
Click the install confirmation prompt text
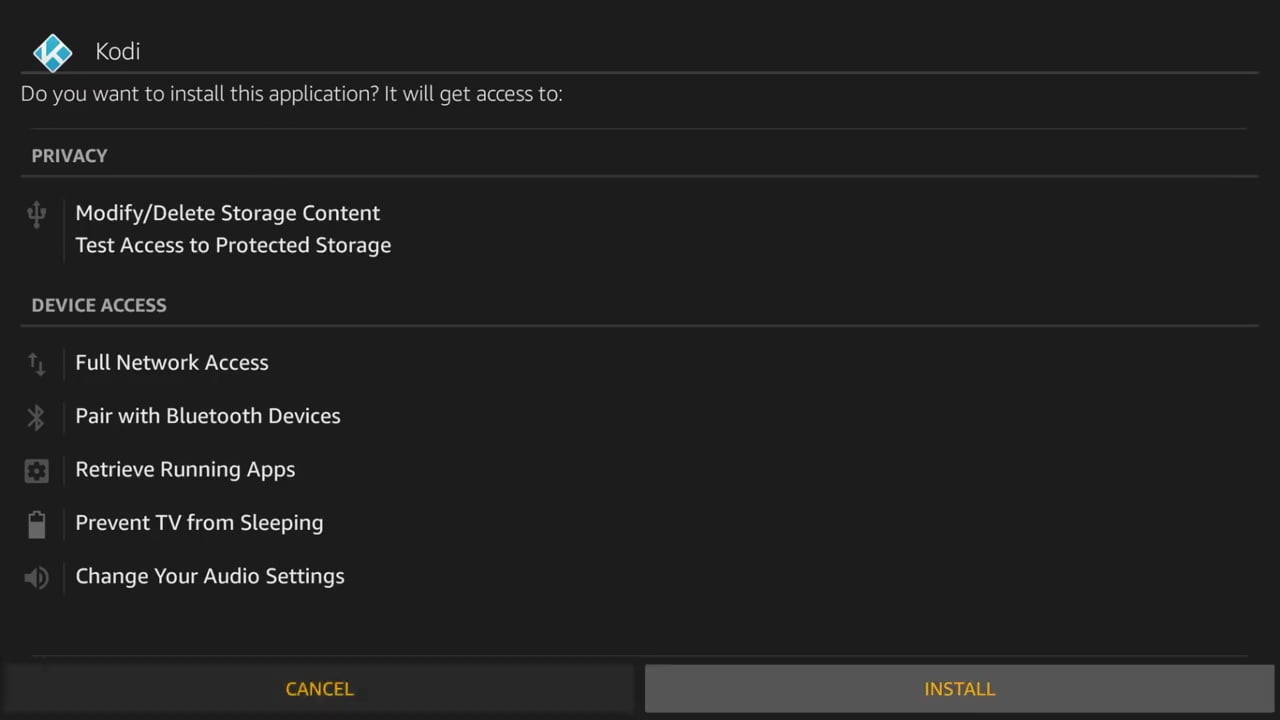point(291,93)
